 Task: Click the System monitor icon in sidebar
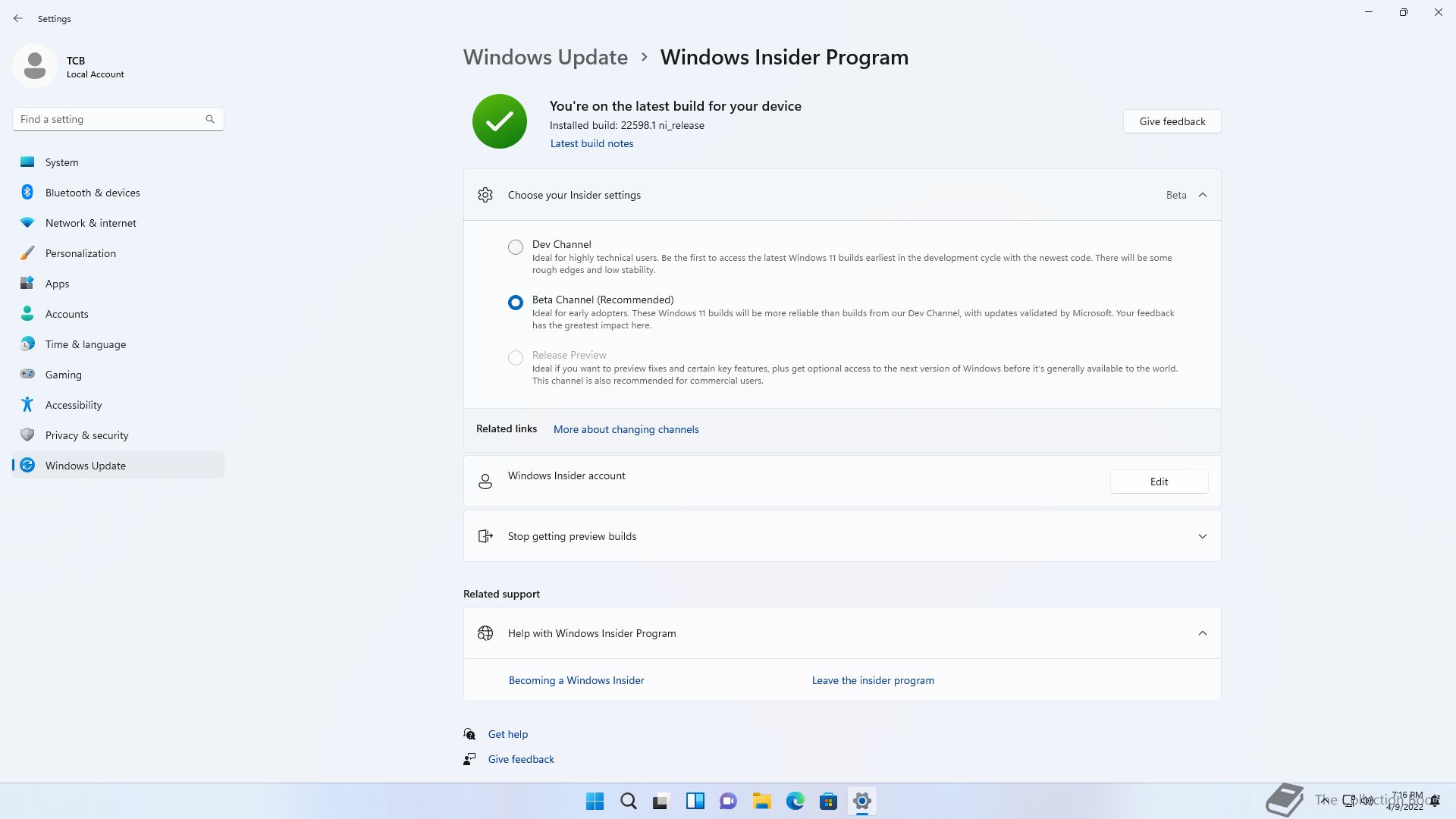(x=27, y=162)
